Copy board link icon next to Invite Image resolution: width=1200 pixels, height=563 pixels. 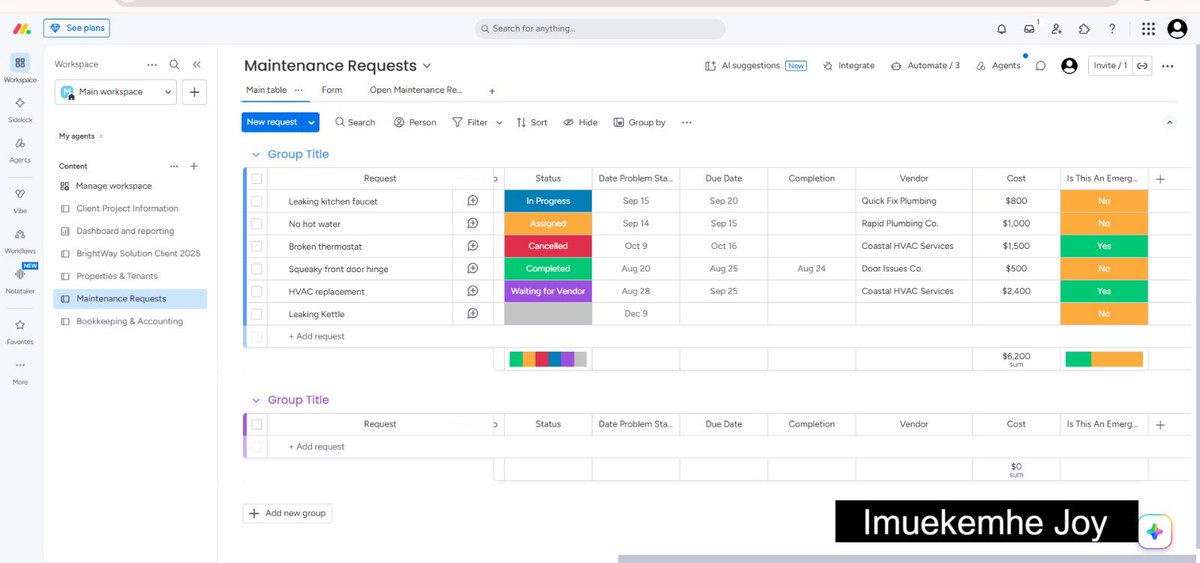[x=1142, y=66]
